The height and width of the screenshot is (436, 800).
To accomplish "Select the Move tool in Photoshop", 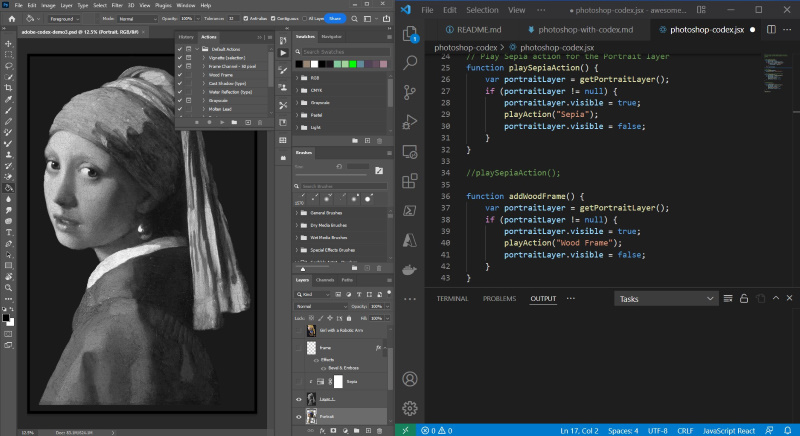I will (8, 43).
